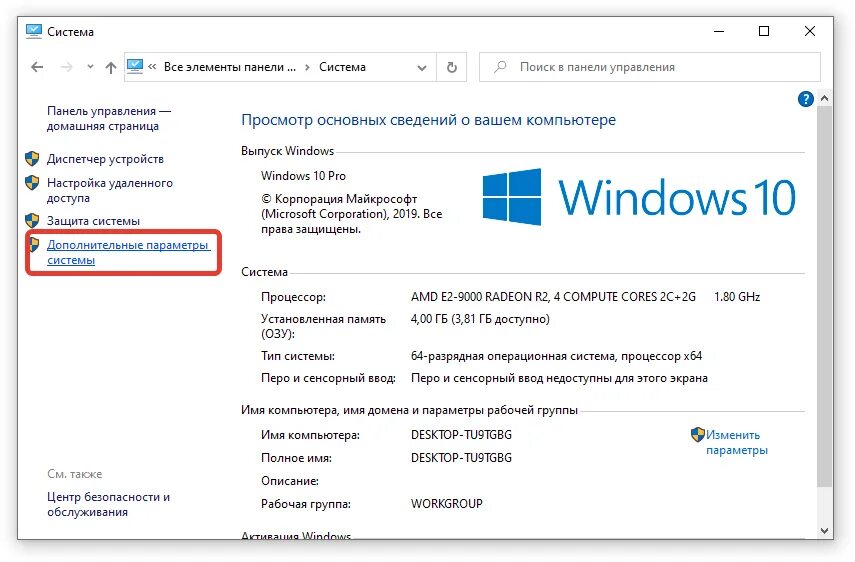
Task: Open Настройка удаленного доступа link
Action: click(x=110, y=190)
